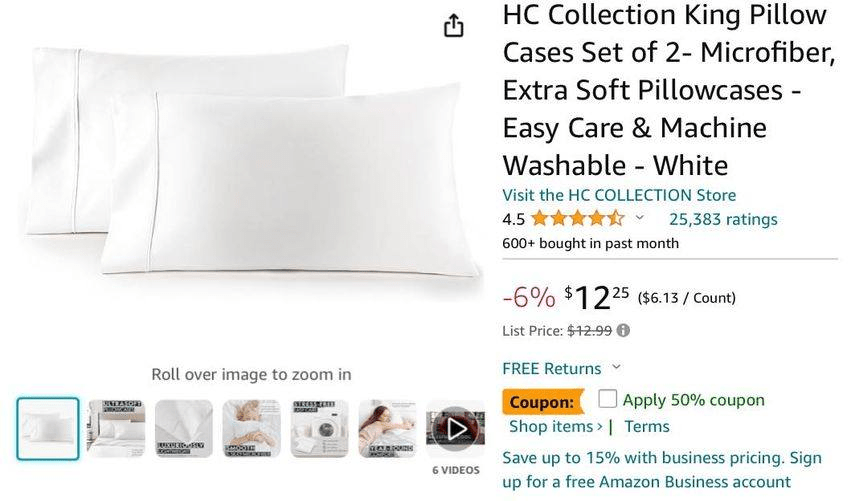Select the Luxuriously Lightweight thumbnail
Screen dimensions: 851x501
184,429
